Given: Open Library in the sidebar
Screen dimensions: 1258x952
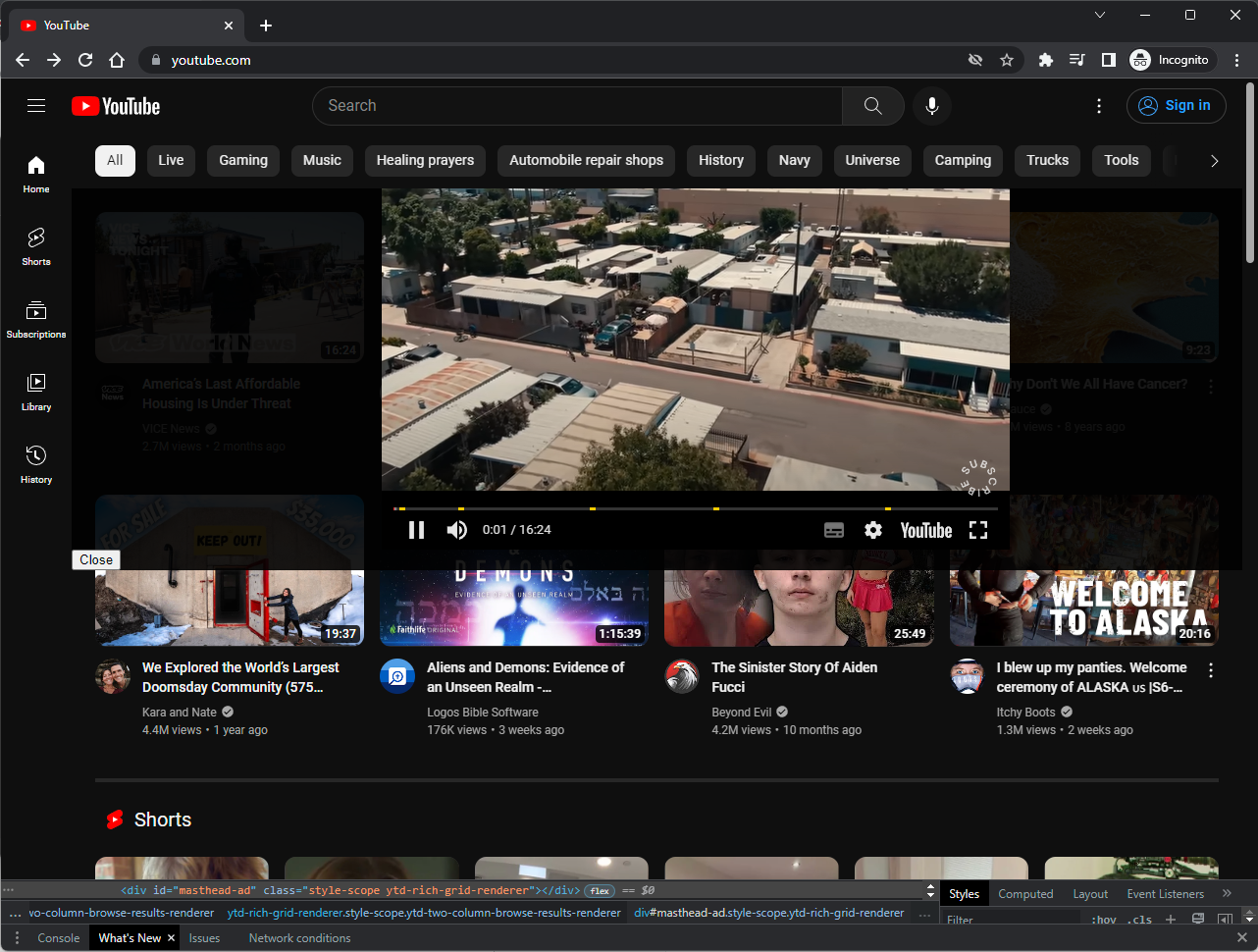Looking at the screenshot, I should (x=36, y=392).
